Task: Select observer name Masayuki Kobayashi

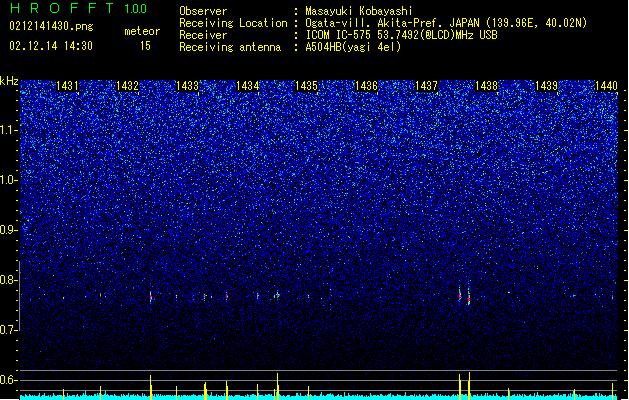Action: tap(359, 11)
